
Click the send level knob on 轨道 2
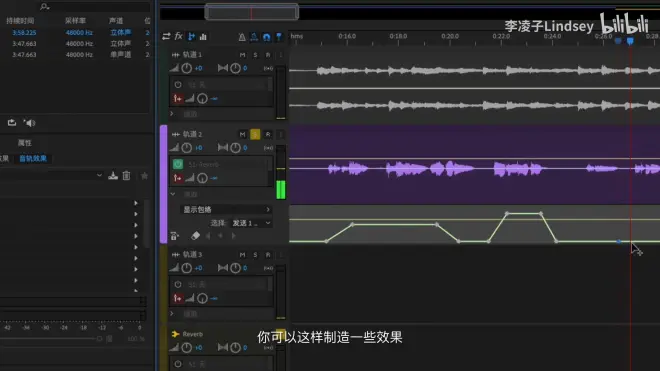click(202, 179)
